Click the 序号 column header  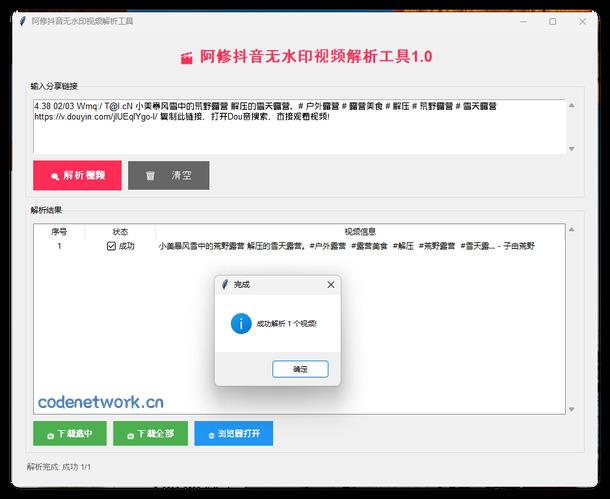(x=59, y=232)
